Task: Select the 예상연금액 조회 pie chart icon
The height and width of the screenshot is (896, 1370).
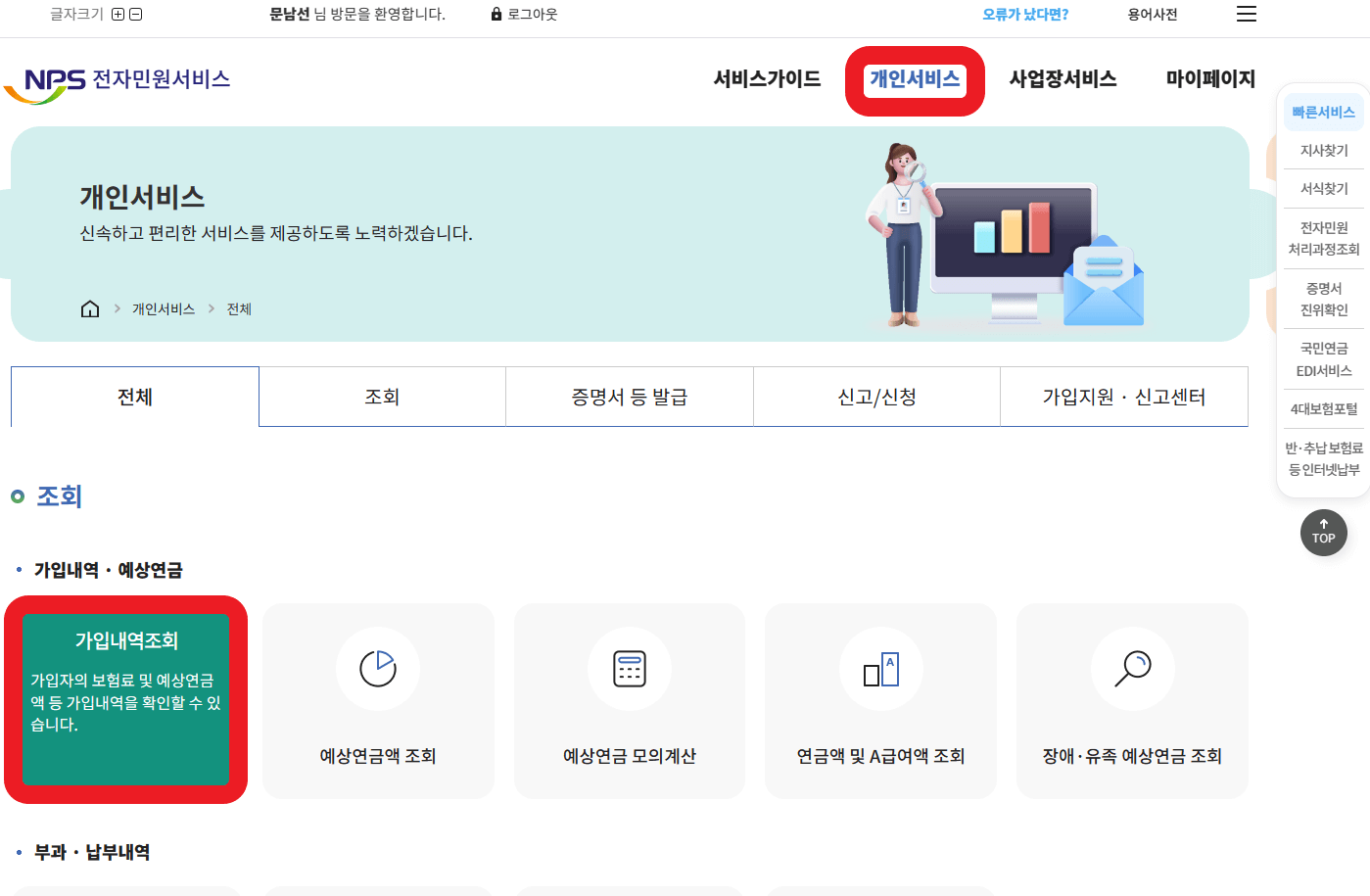Action: pos(378,668)
